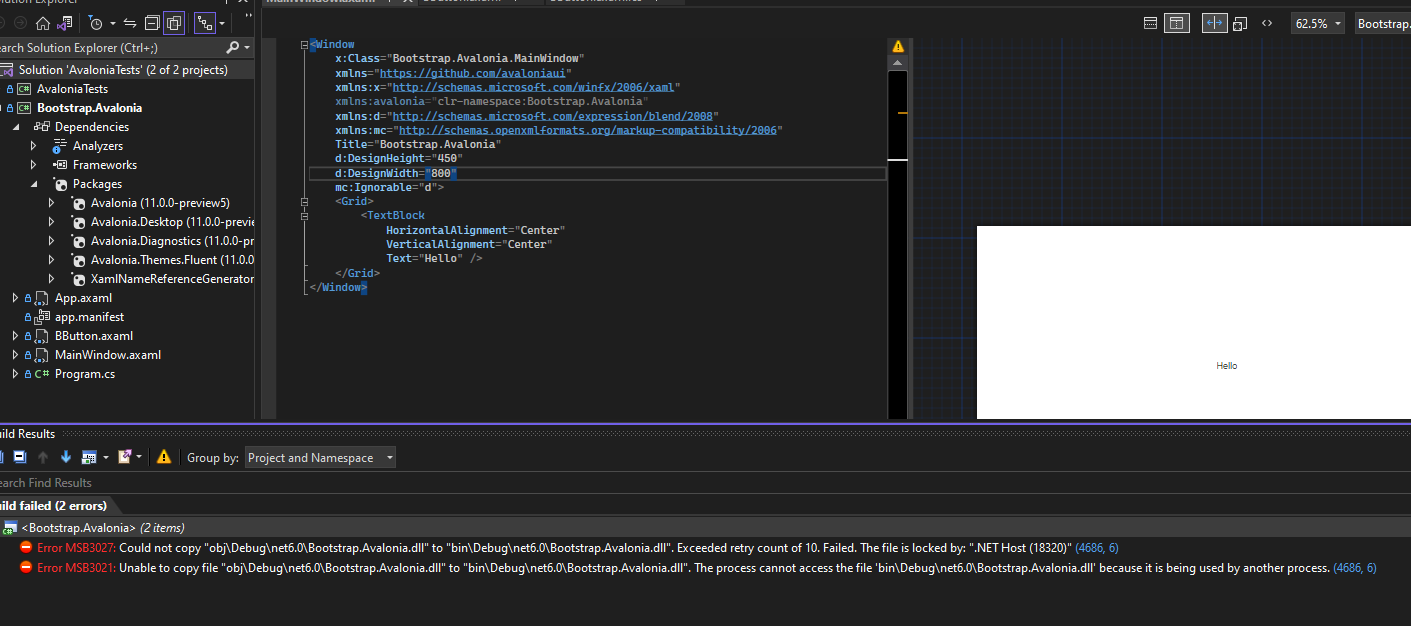Image resolution: width=1411 pixels, height=626 pixels.
Task: Click the yellow warning triangle above the XAML scrollbar
Action: 897,45
